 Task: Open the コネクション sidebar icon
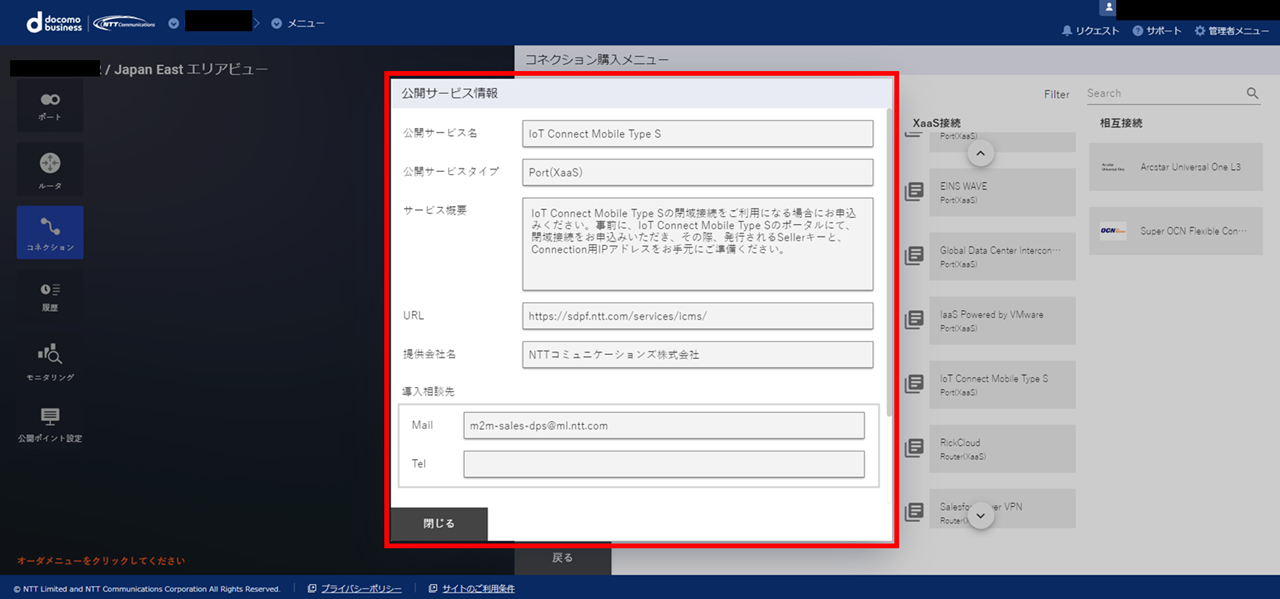click(x=50, y=233)
